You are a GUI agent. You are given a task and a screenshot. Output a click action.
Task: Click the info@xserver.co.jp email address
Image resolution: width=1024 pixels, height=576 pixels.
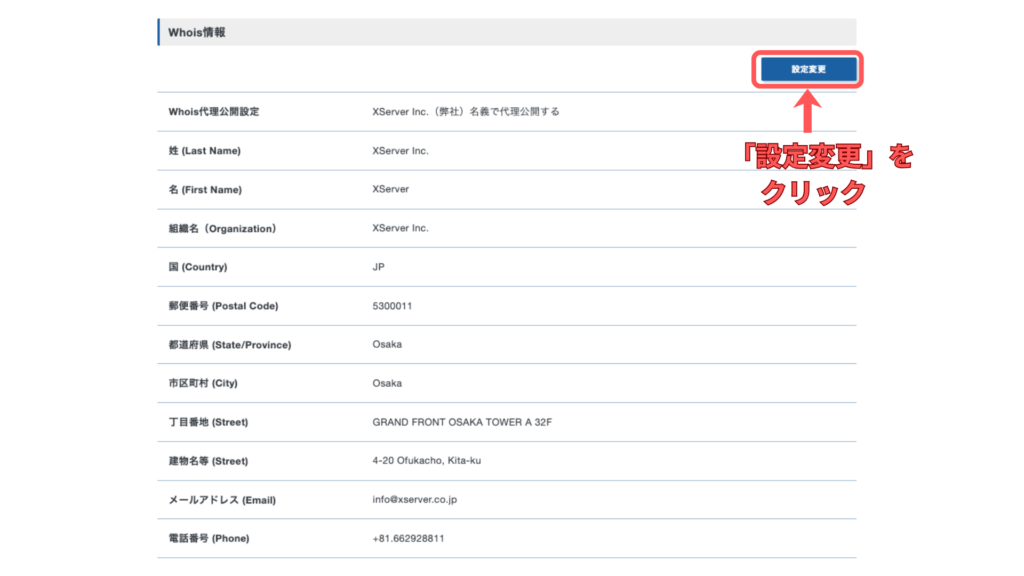[414, 500]
